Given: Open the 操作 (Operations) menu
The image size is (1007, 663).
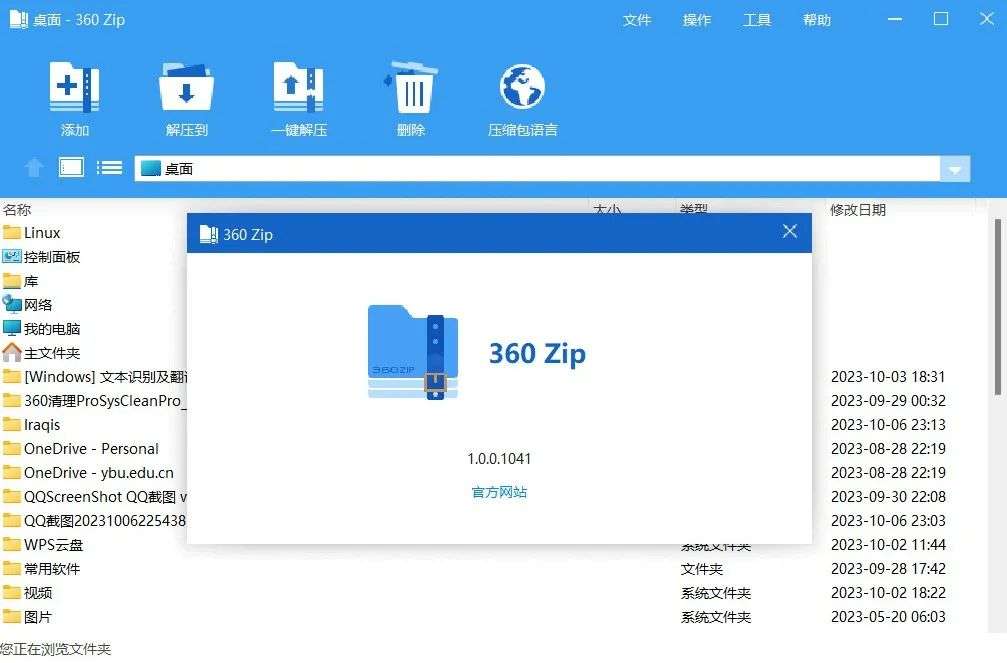Looking at the screenshot, I should click(697, 19).
